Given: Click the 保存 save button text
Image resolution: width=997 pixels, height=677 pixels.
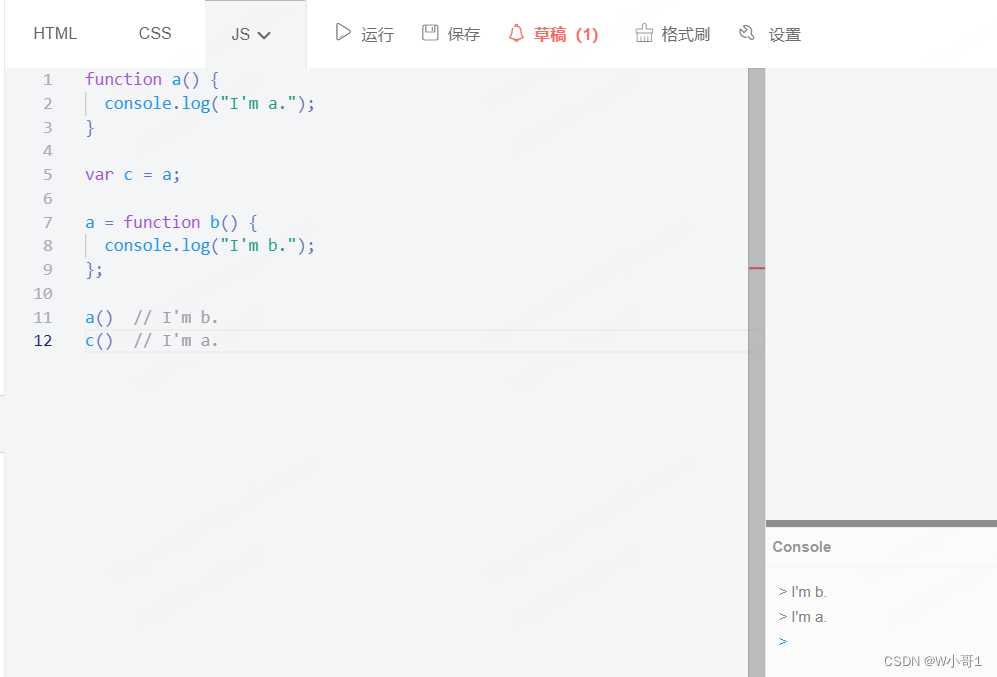Looking at the screenshot, I should [x=464, y=34].
